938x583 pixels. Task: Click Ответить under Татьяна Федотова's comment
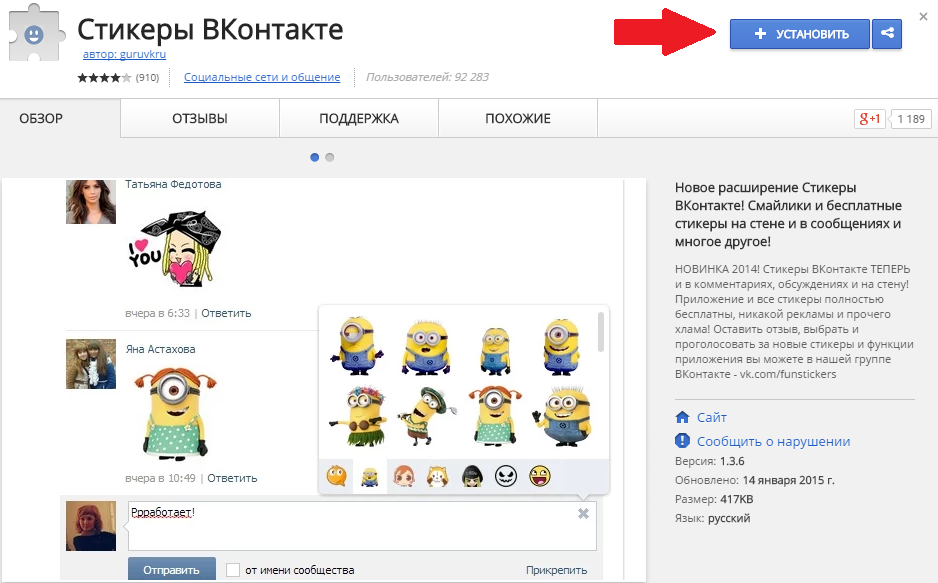226,313
